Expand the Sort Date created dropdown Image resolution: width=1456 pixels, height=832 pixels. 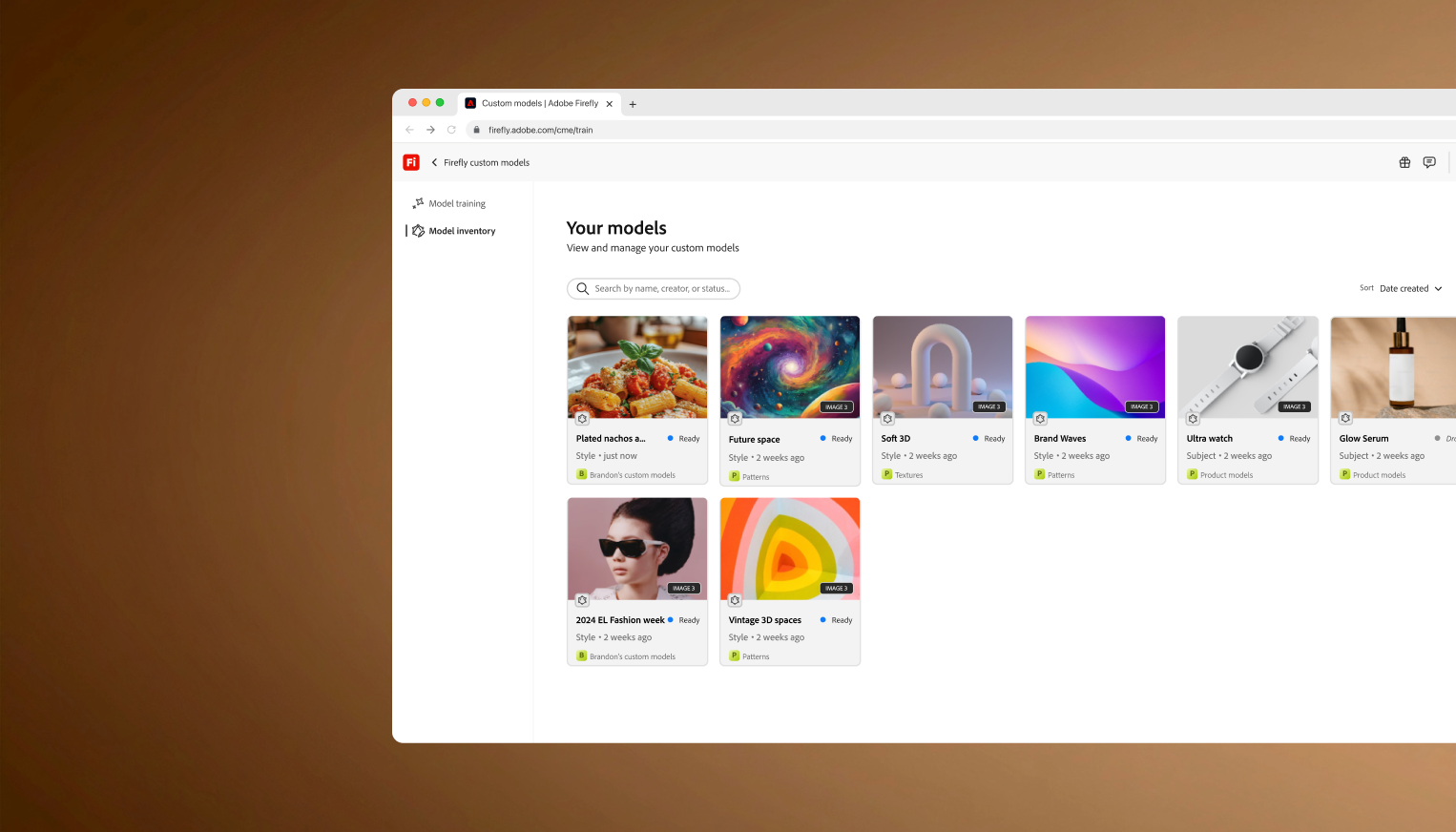pyautogui.click(x=1409, y=288)
